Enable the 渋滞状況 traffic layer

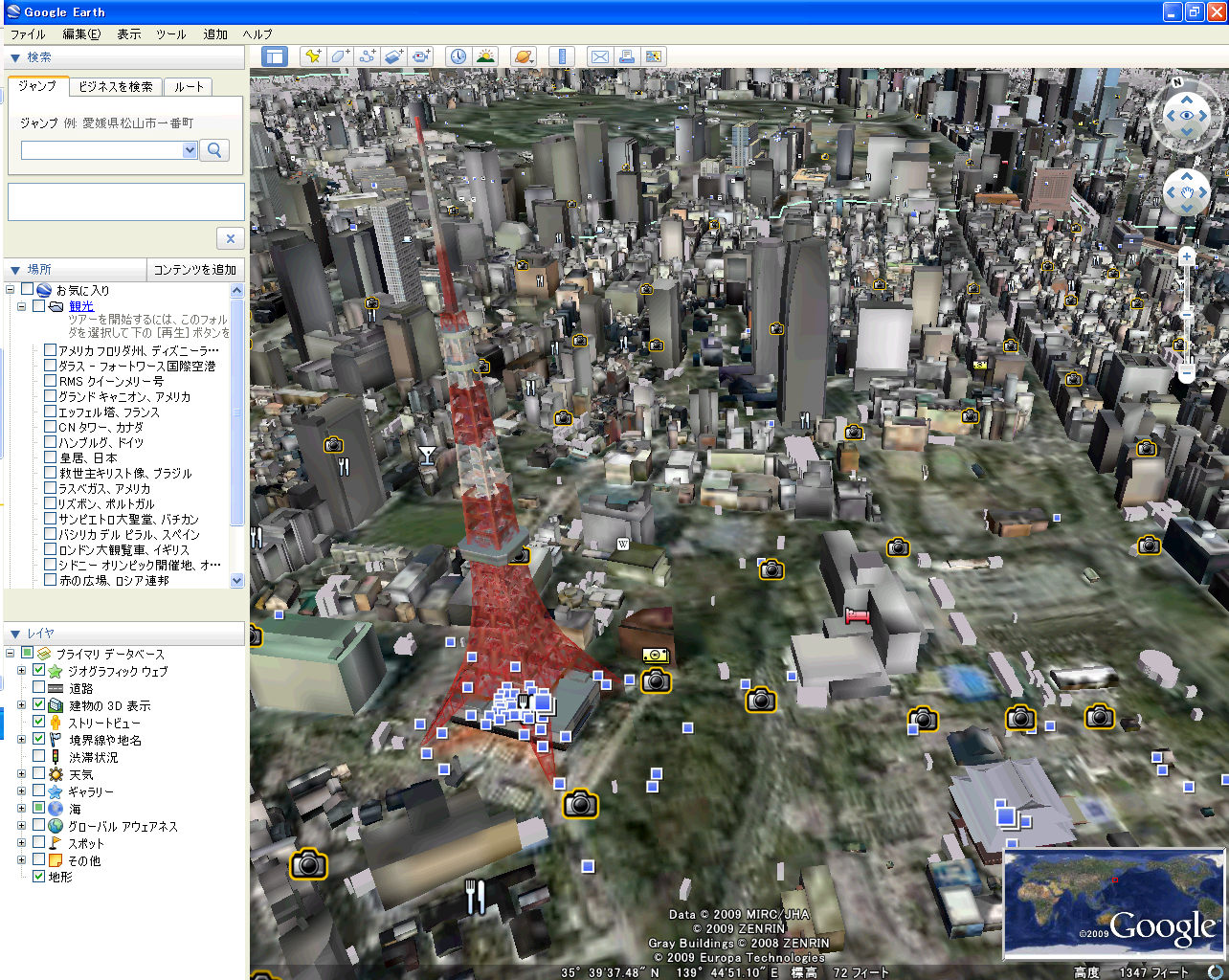click(38, 757)
